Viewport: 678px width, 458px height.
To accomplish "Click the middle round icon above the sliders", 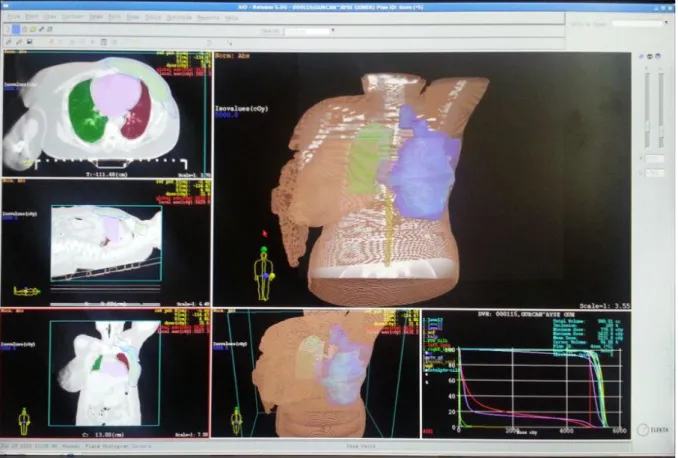I will click(x=649, y=56).
